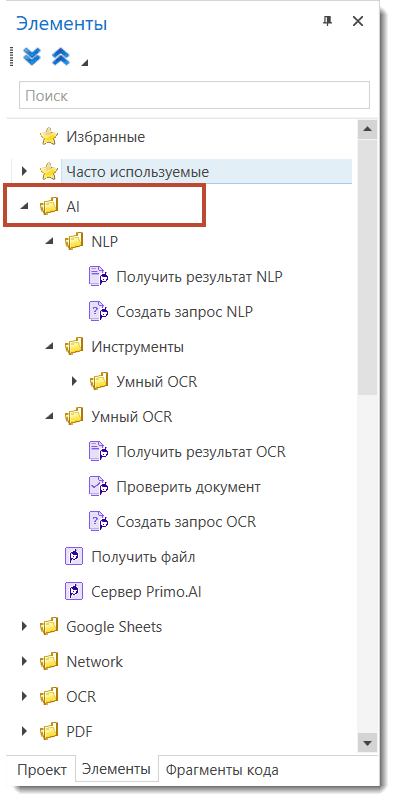Click scrollbar down arrow

367,742
